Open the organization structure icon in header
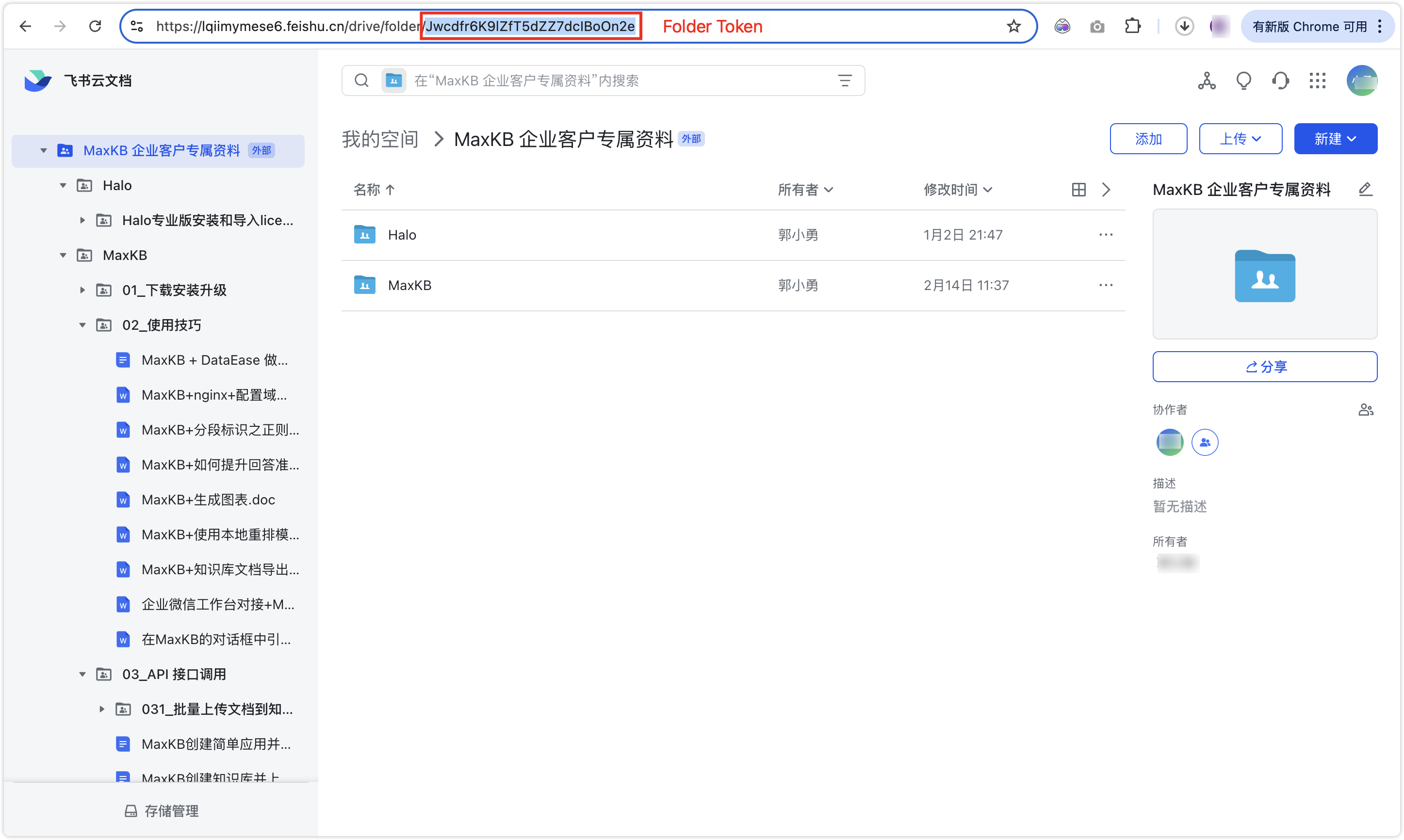Screen dimensions: 1404x840 pos(1207,81)
